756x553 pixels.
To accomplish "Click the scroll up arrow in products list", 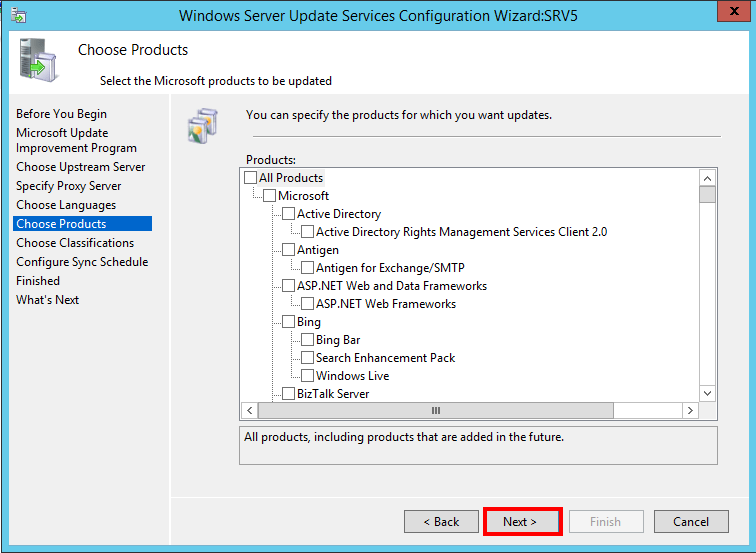I will click(707, 178).
